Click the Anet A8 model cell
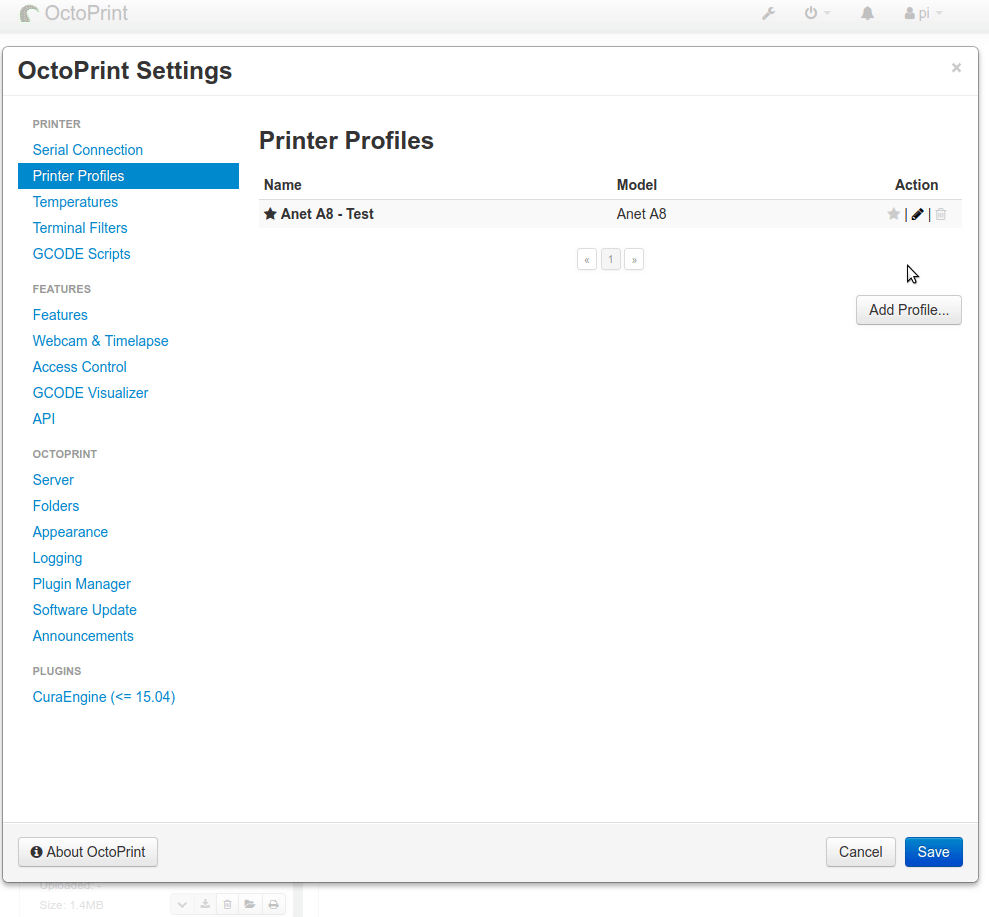Image resolution: width=989 pixels, height=917 pixels. click(x=641, y=214)
